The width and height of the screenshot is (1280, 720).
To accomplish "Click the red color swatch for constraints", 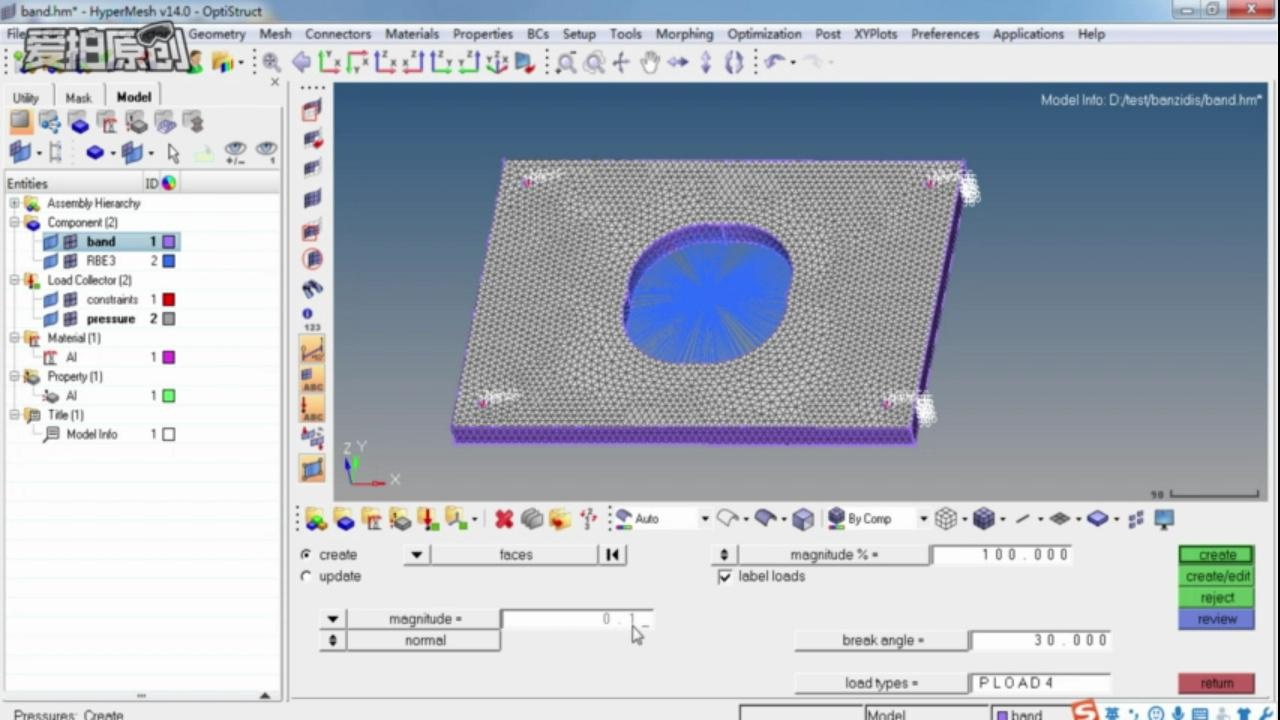I will tap(168, 299).
